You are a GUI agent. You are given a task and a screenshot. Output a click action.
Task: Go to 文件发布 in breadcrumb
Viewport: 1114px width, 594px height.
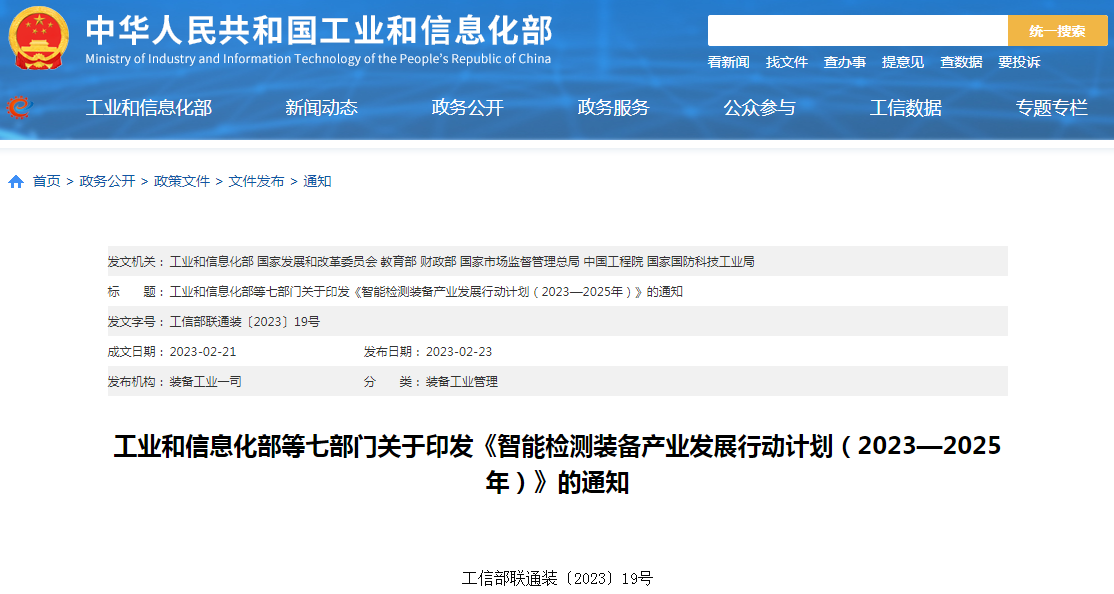coord(256,182)
